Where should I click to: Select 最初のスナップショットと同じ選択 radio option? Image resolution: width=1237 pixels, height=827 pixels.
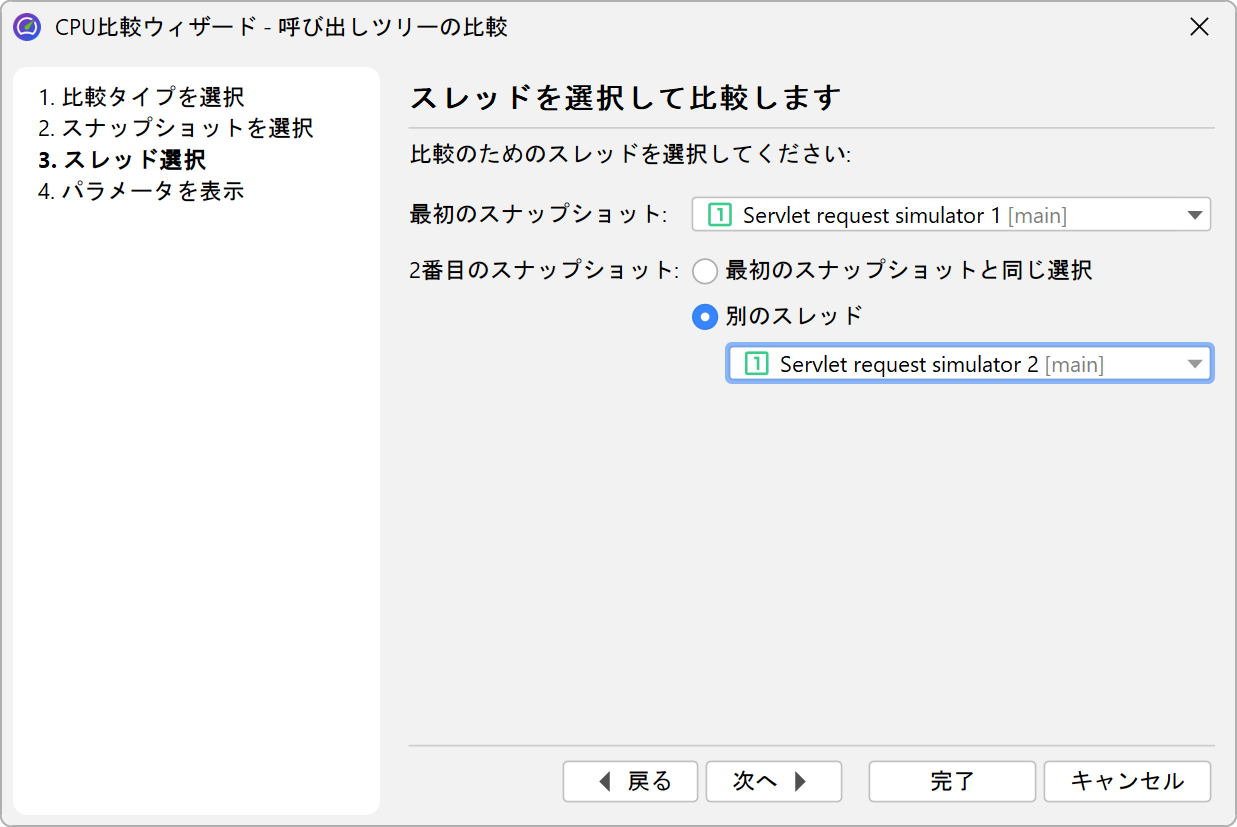705,271
